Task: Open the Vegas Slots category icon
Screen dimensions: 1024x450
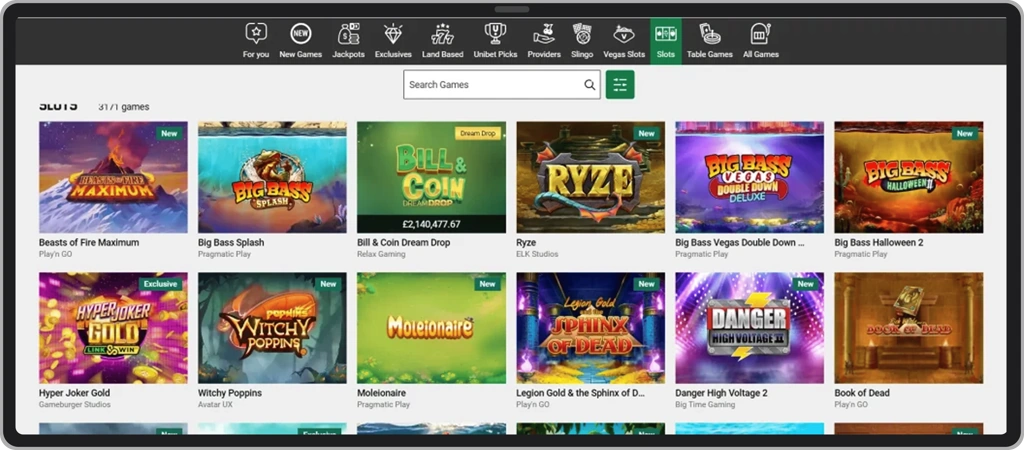Action: click(x=624, y=33)
